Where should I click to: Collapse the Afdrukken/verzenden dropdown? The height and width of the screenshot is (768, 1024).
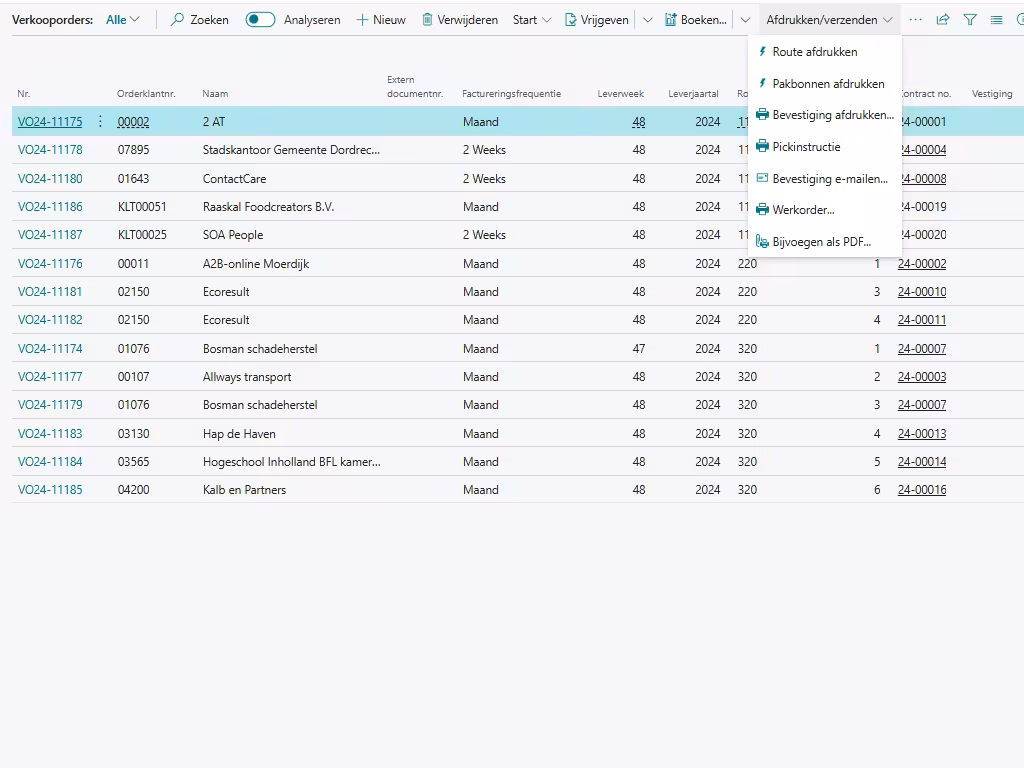(828, 20)
